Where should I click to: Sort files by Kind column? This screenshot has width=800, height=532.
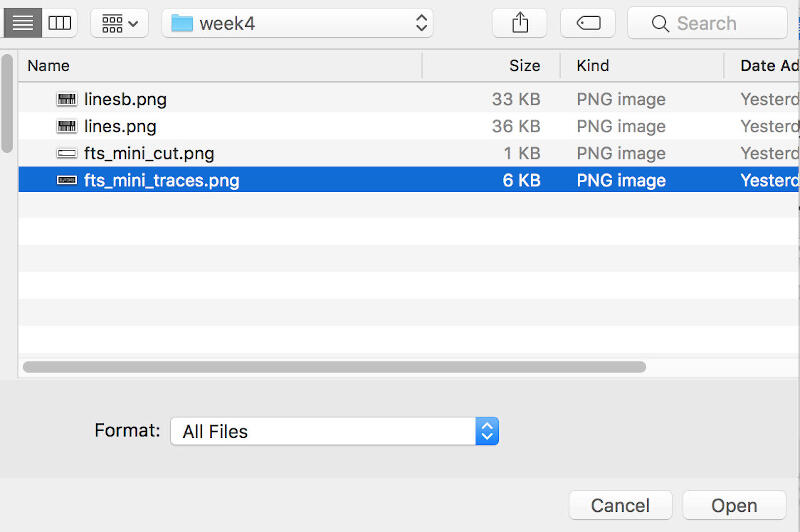pyautogui.click(x=593, y=66)
